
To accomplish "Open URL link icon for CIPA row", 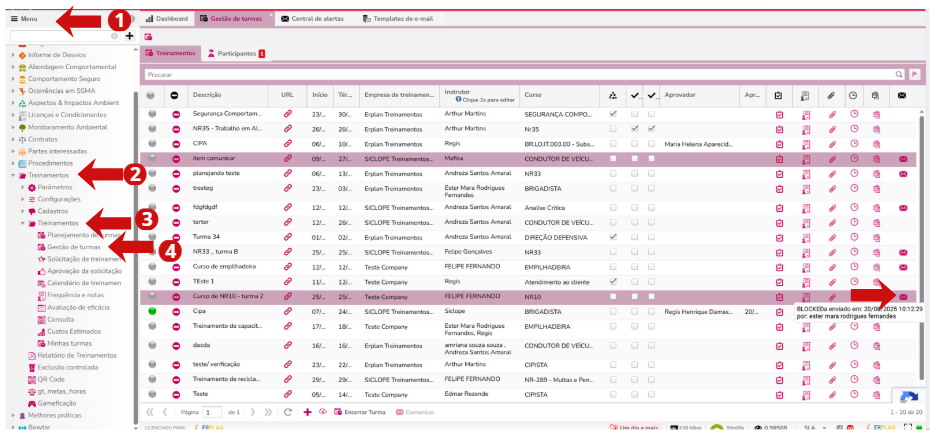I will point(288,143).
